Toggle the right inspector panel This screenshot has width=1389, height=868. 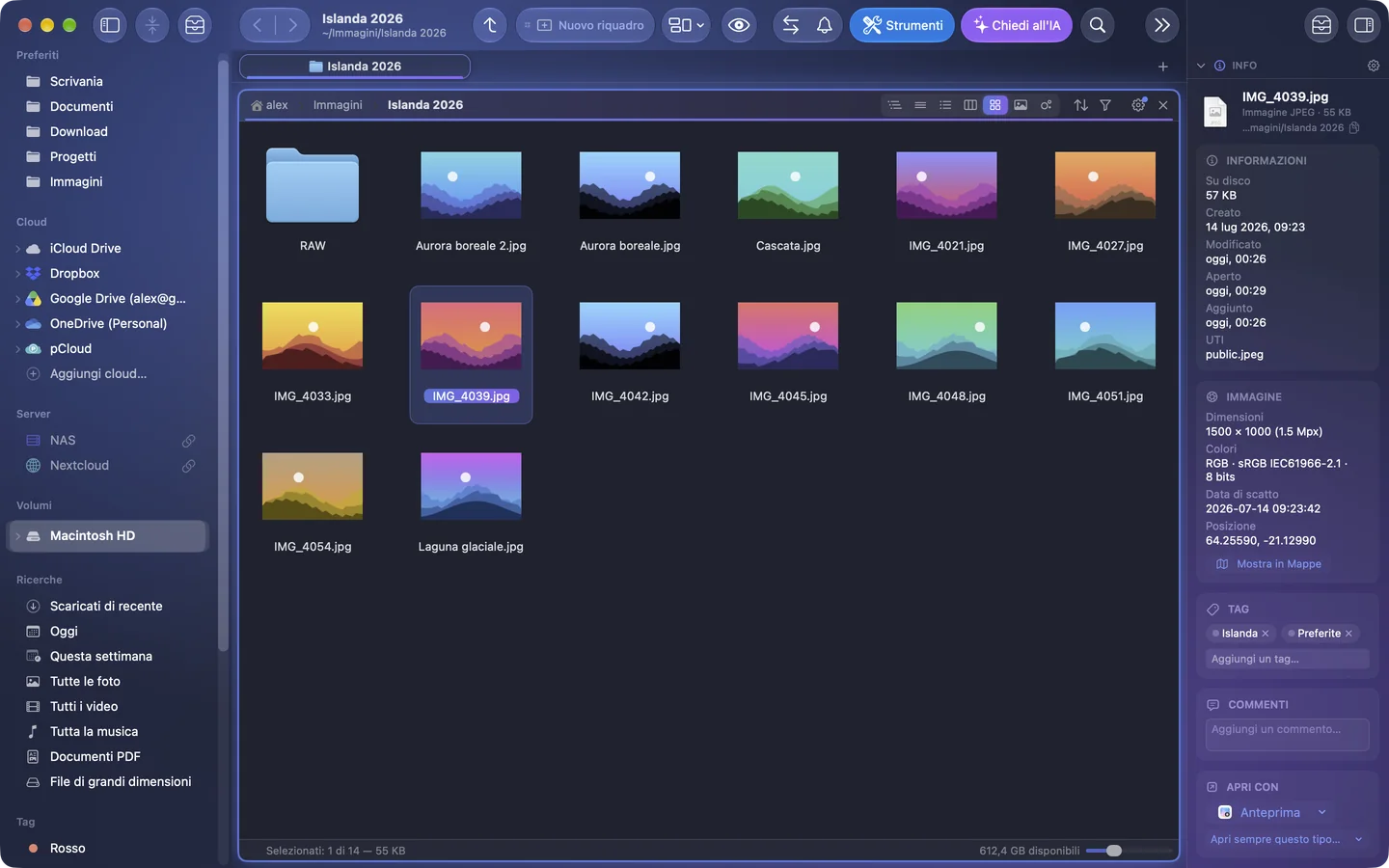coord(1364,25)
